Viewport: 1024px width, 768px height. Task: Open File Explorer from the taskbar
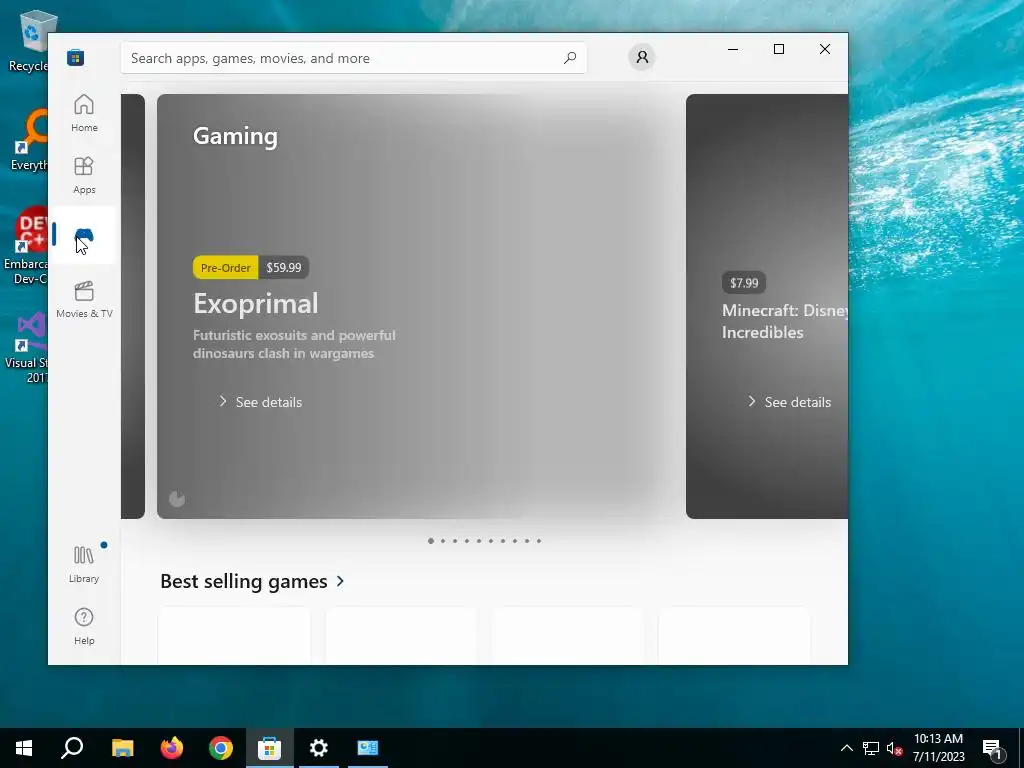point(122,748)
